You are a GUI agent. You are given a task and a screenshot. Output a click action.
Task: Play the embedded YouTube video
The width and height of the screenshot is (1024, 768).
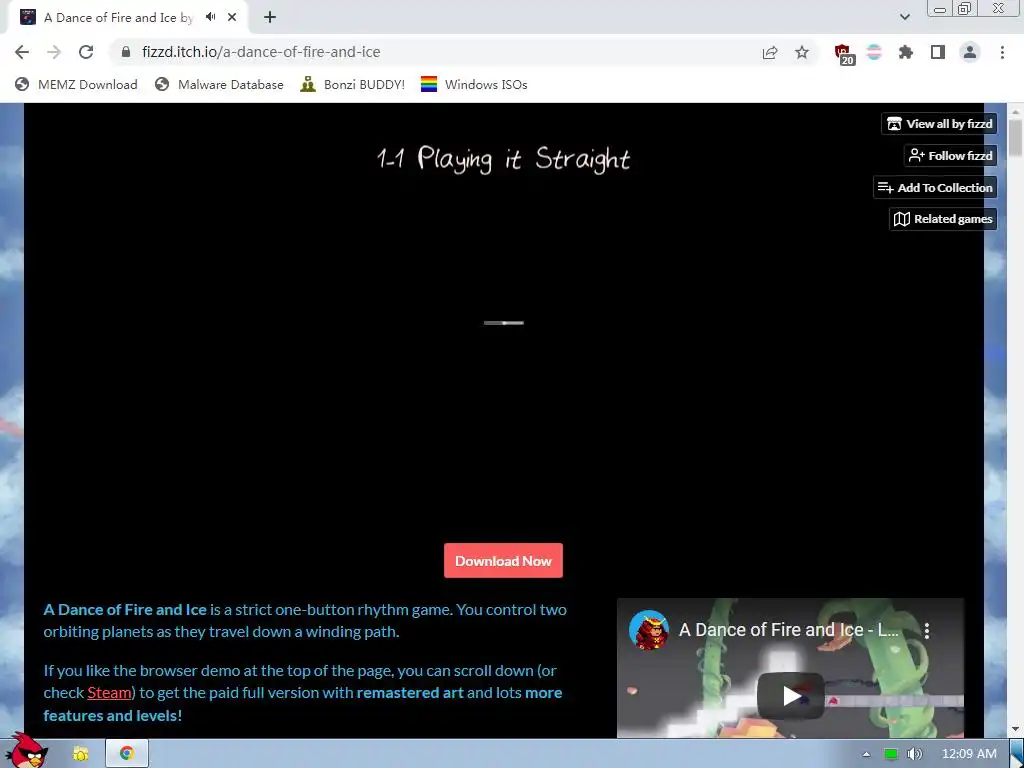(x=791, y=696)
